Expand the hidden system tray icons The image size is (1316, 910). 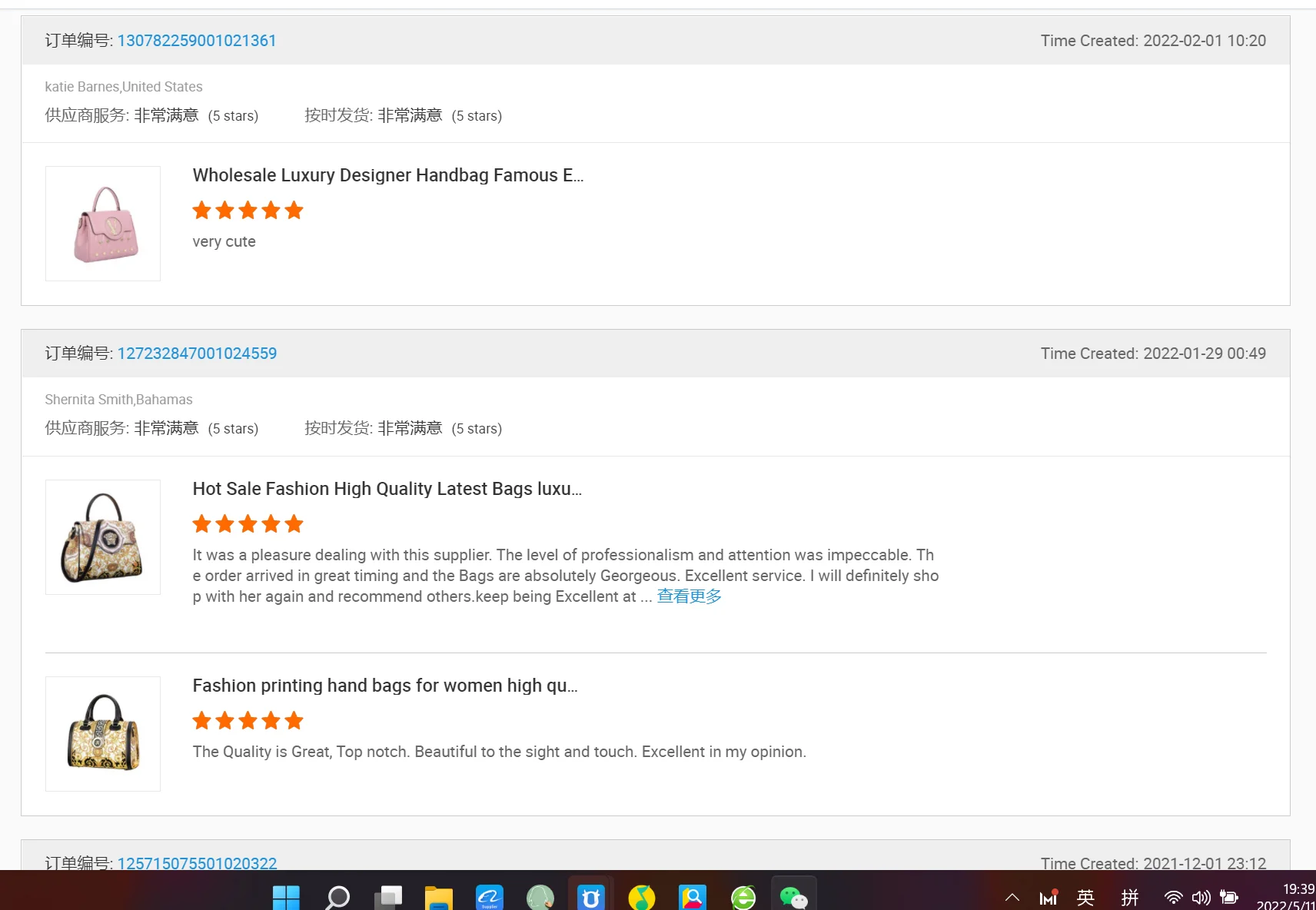(1012, 897)
